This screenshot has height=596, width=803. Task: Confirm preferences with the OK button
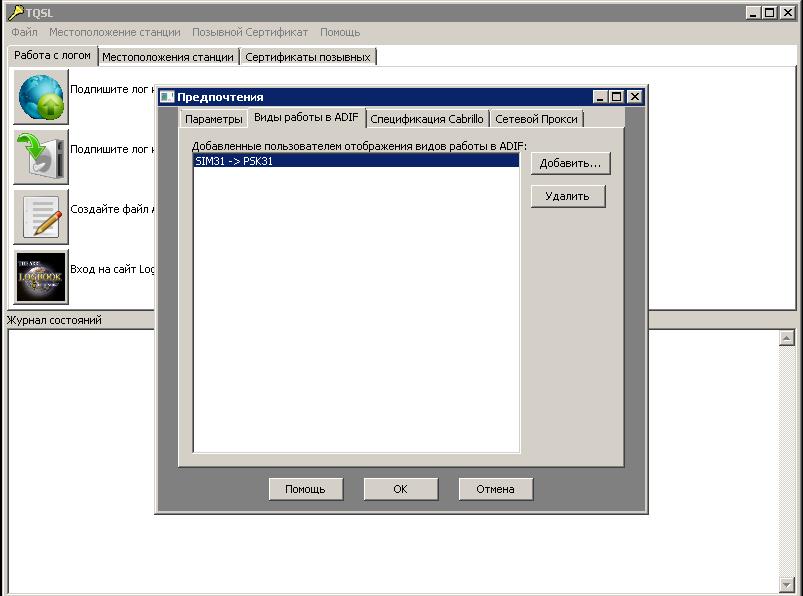[x=400, y=489]
